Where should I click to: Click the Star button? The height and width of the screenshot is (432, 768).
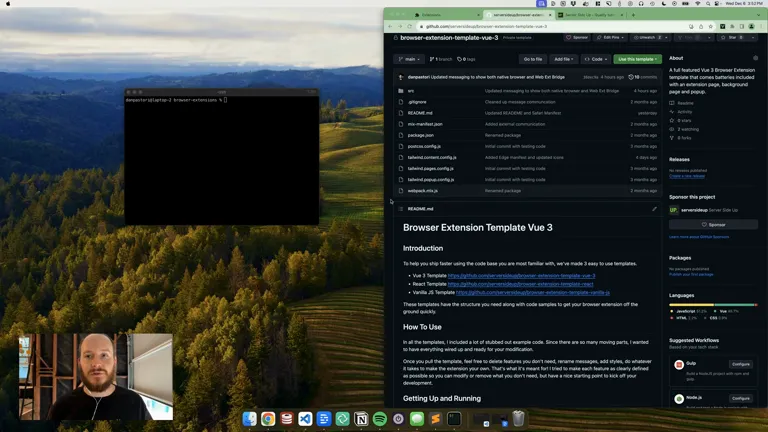pos(733,38)
